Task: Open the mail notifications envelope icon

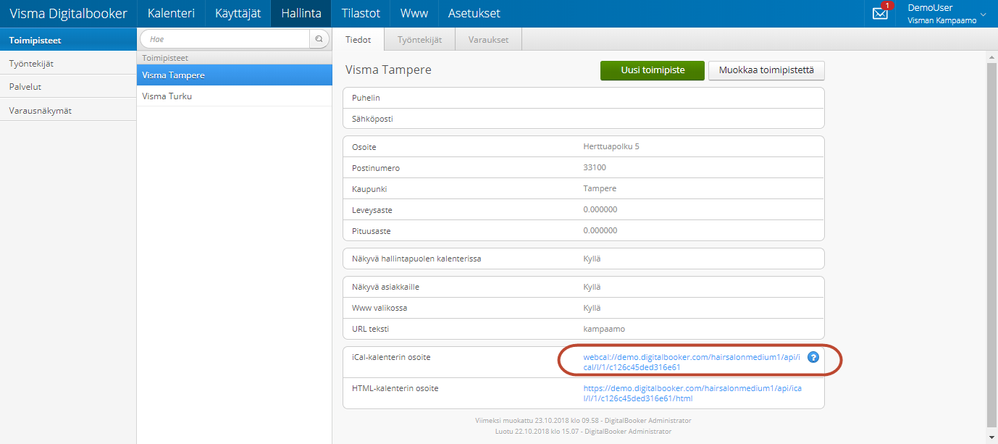Action: coord(880,13)
